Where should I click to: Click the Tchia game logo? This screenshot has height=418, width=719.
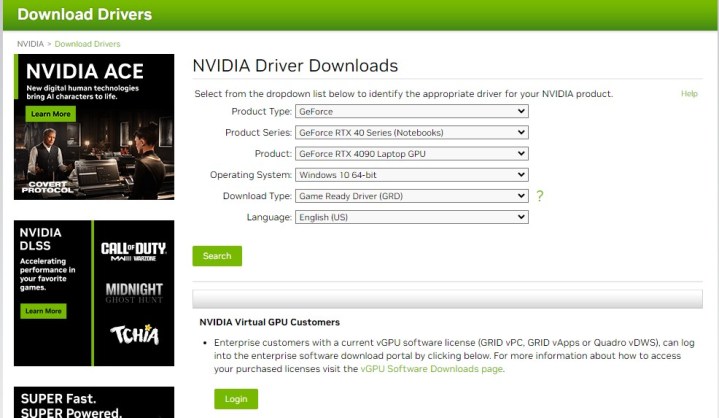click(135, 335)
